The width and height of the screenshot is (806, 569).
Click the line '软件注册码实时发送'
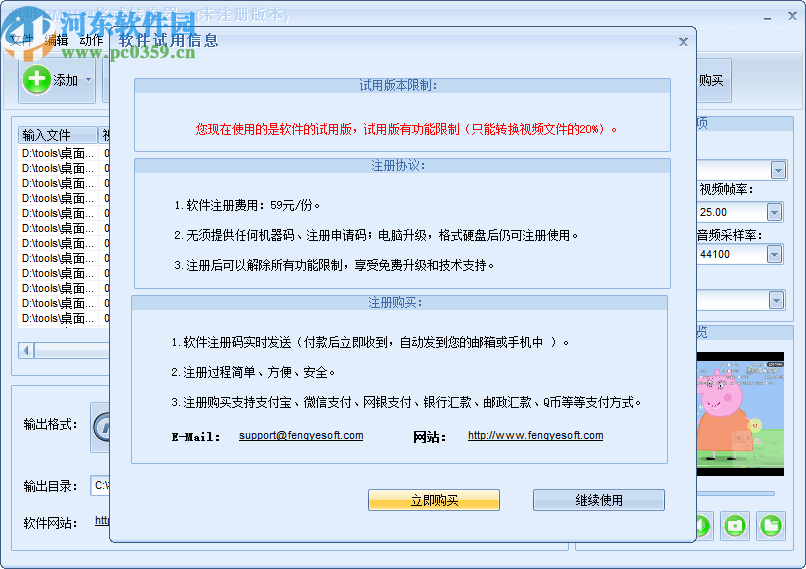[370, 342]
